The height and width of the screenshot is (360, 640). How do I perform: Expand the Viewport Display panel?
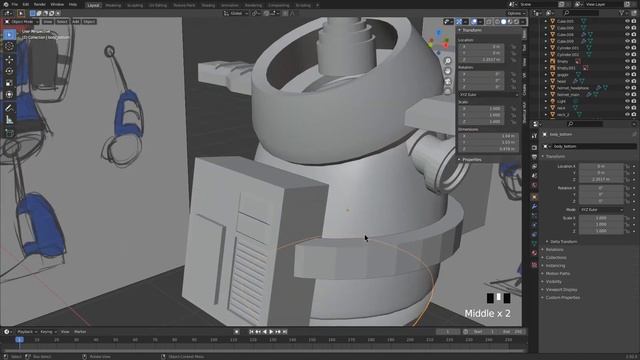[x=561, y=289]
